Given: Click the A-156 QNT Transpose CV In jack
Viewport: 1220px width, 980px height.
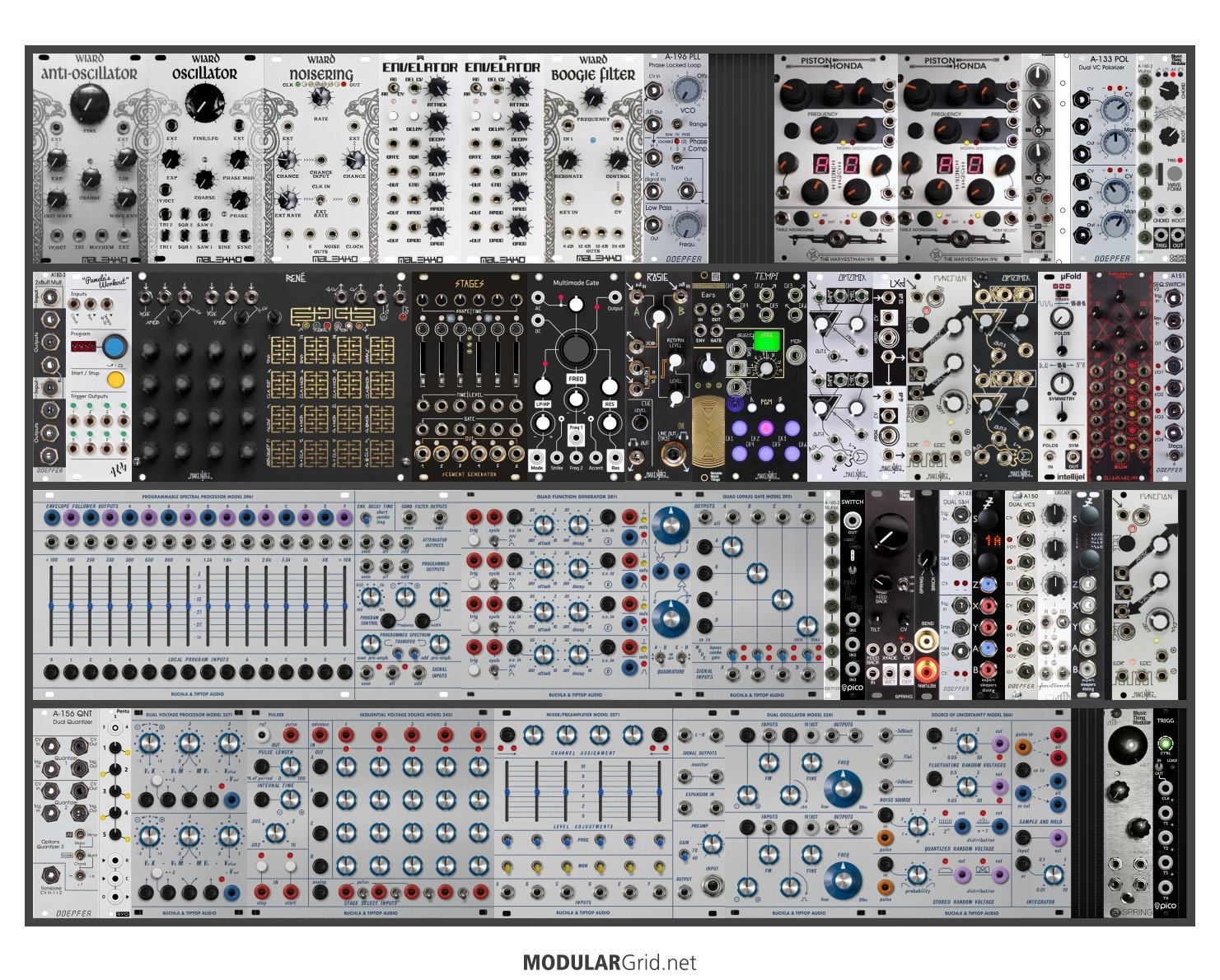Looking at the screenshot, I should 49,874.
